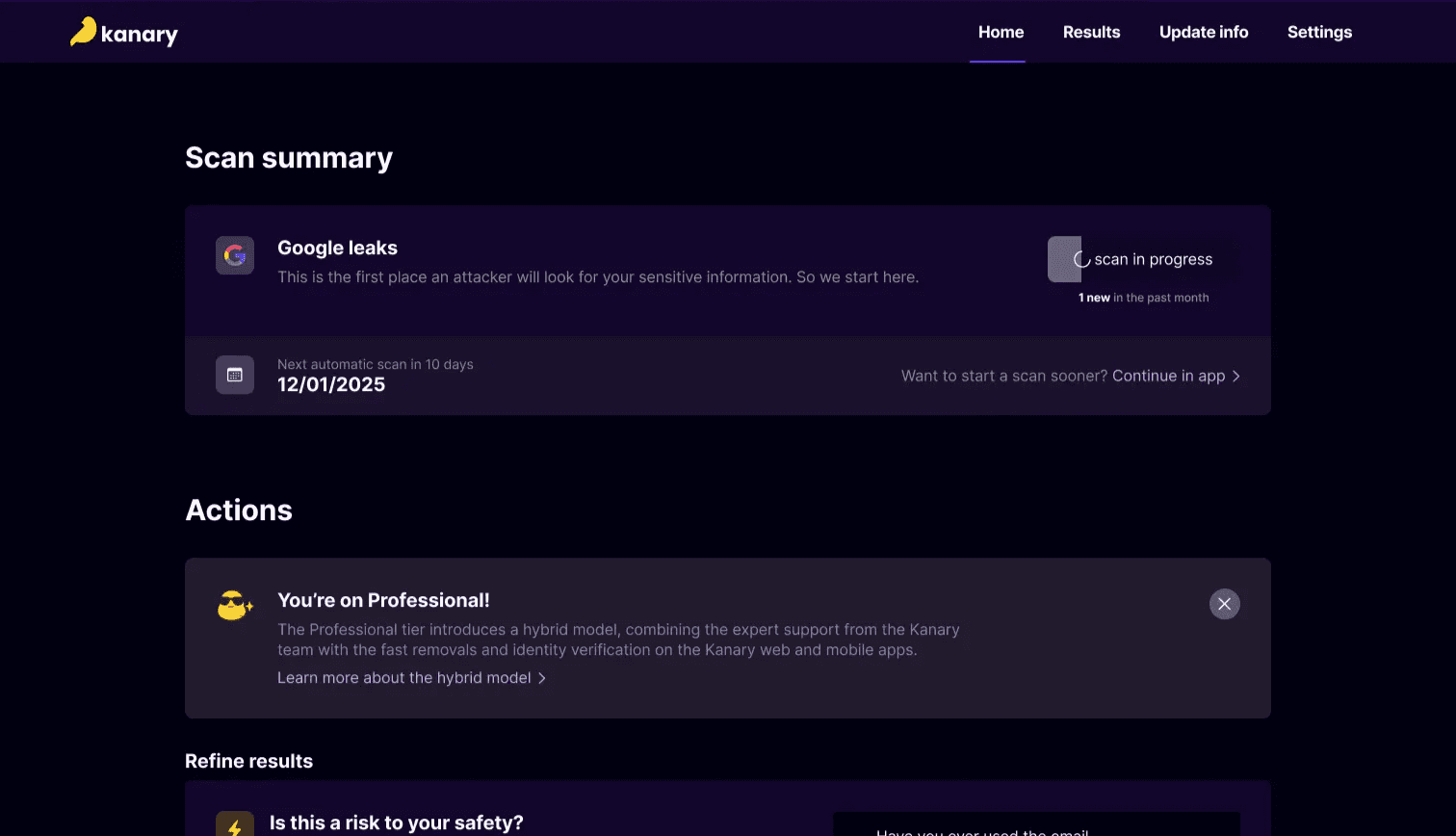Click 'Next automatic scan in 10 days' text
1456x836 pixels.
(x=376, y=364)
